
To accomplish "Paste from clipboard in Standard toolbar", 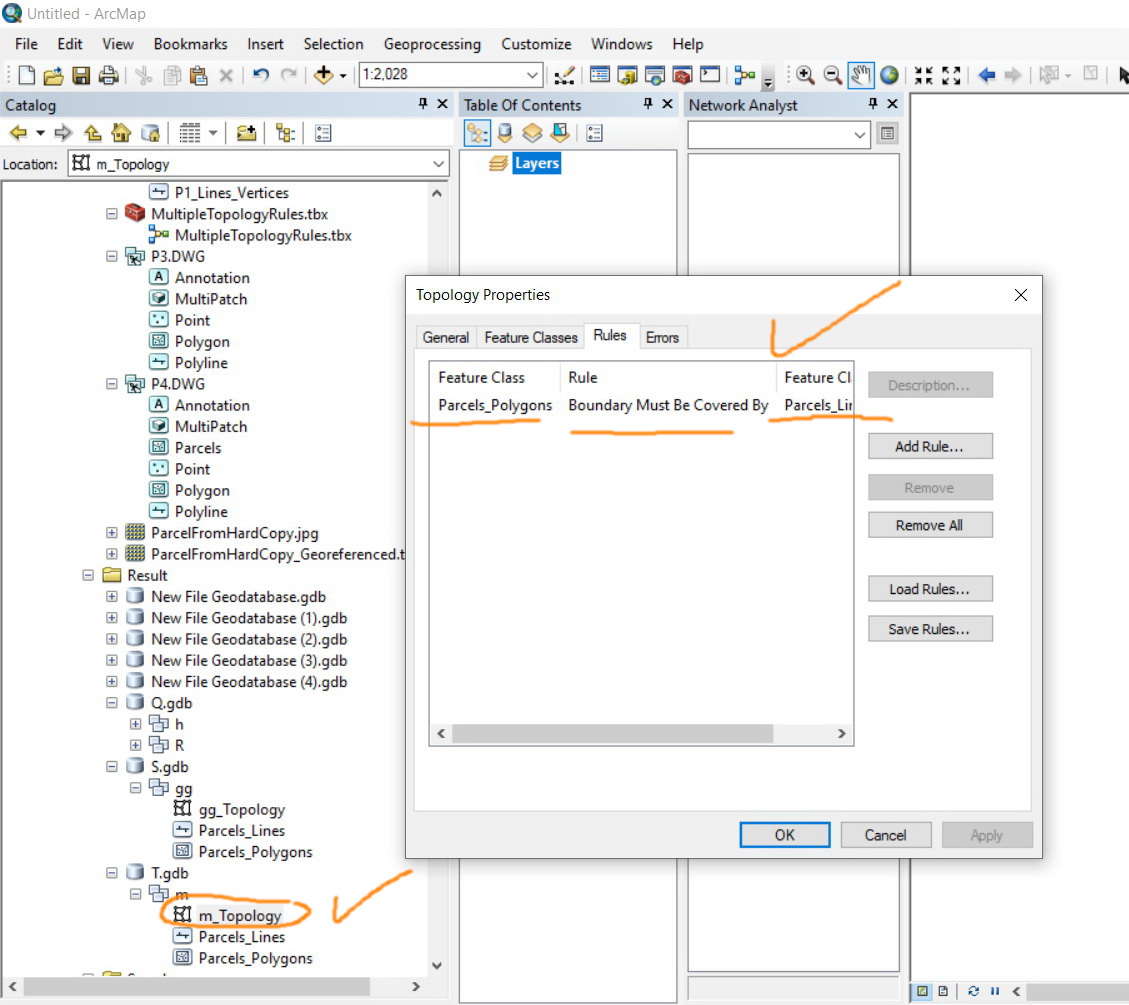I will [x=199, y=75].
